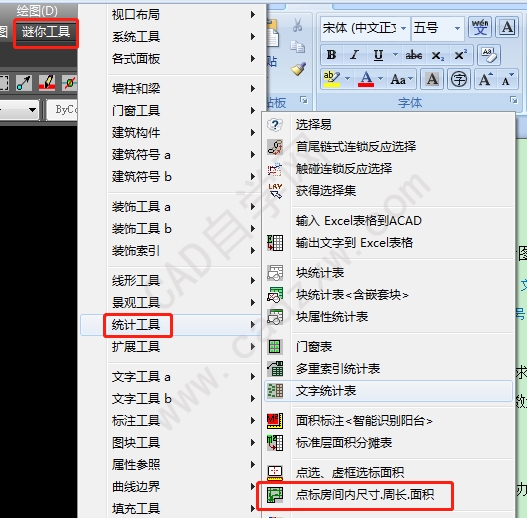Click the cut scissors icon
Image resolution: width=527 pixels, height=518 pixels.
(x=297, y=26)
